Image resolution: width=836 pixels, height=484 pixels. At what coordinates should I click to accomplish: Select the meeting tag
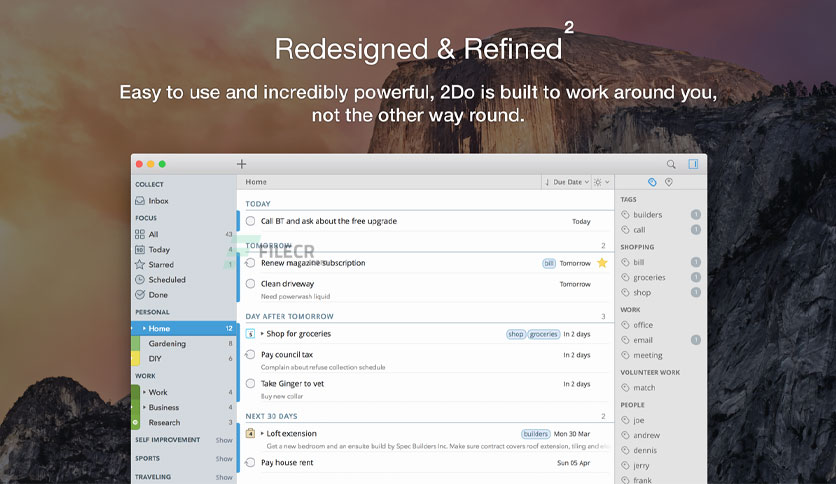pyautogui.click(x=648, y=355)
